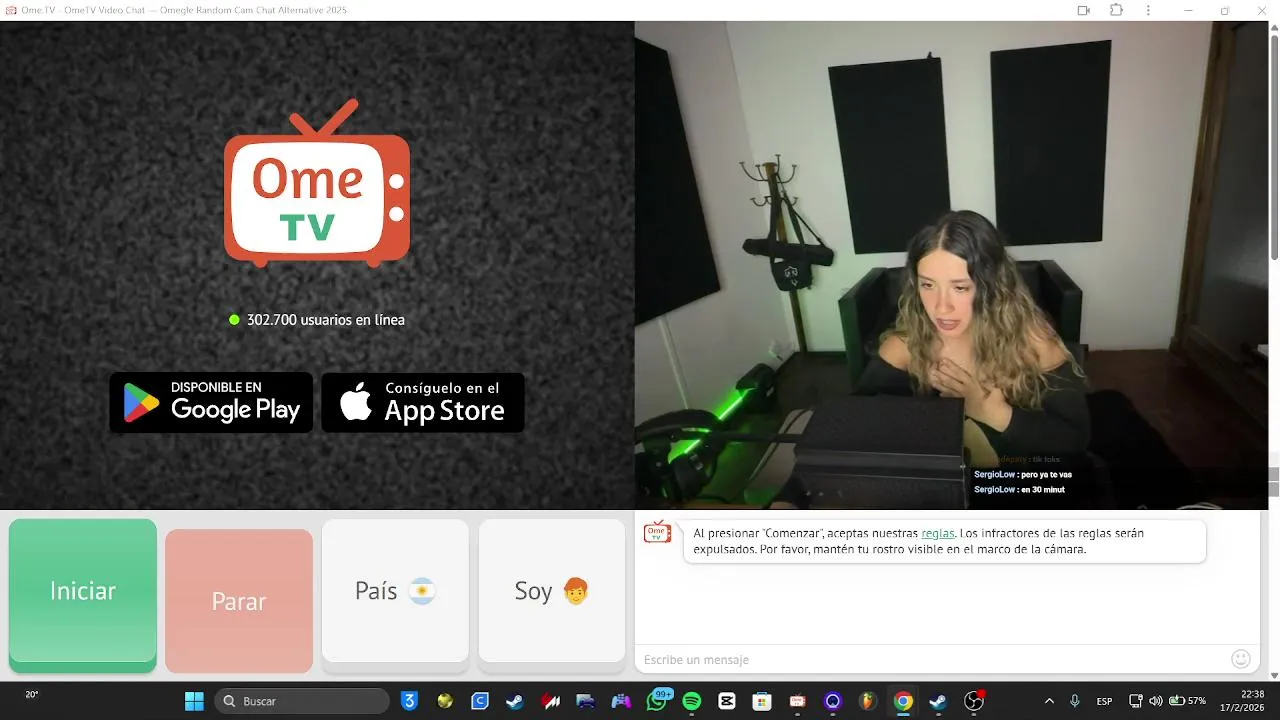Image resolution: width=1280 pixels, height=720 pixels.
Task: Click '302.700 usuarios en línea' text
Action: point(326,320)
